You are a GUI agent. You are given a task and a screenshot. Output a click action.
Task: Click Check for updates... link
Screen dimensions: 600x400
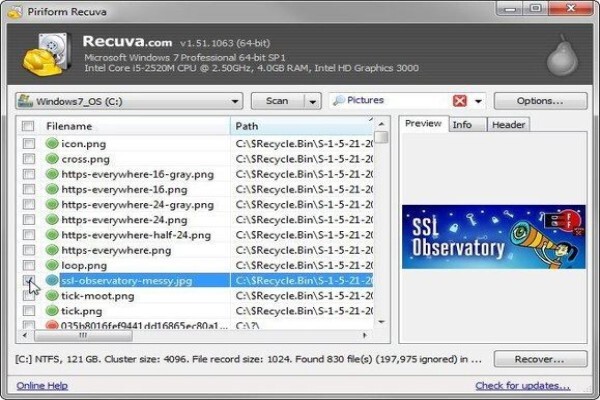click(523, 385)
